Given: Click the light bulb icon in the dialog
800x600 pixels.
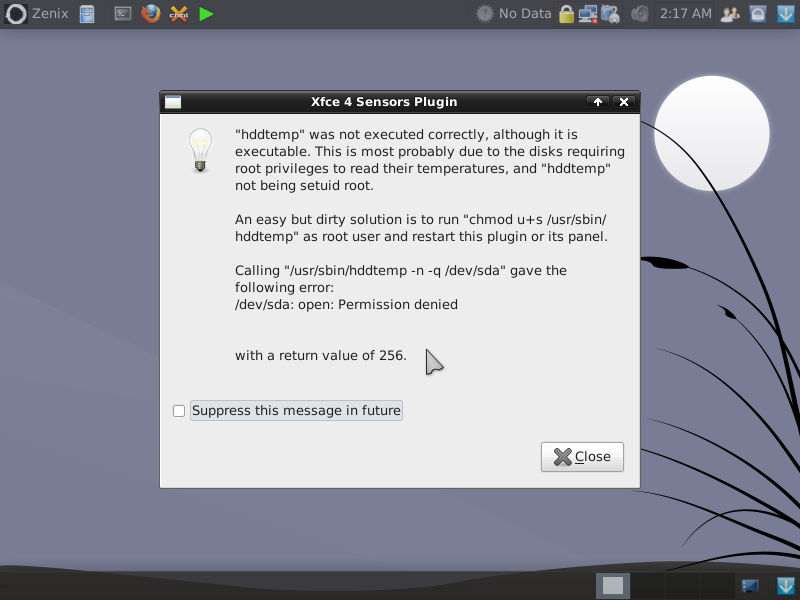Looking at the screenshot, I should pos(200,150).
